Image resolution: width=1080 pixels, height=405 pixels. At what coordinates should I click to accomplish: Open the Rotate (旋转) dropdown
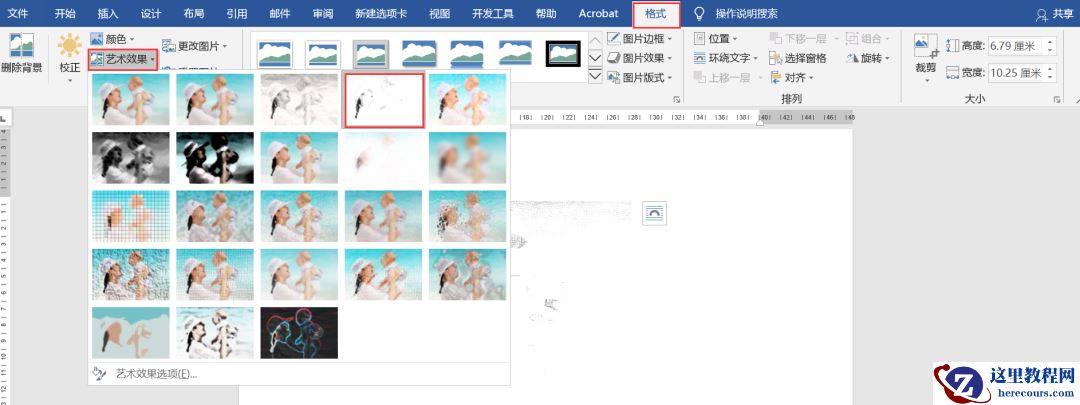pos(868,58)
